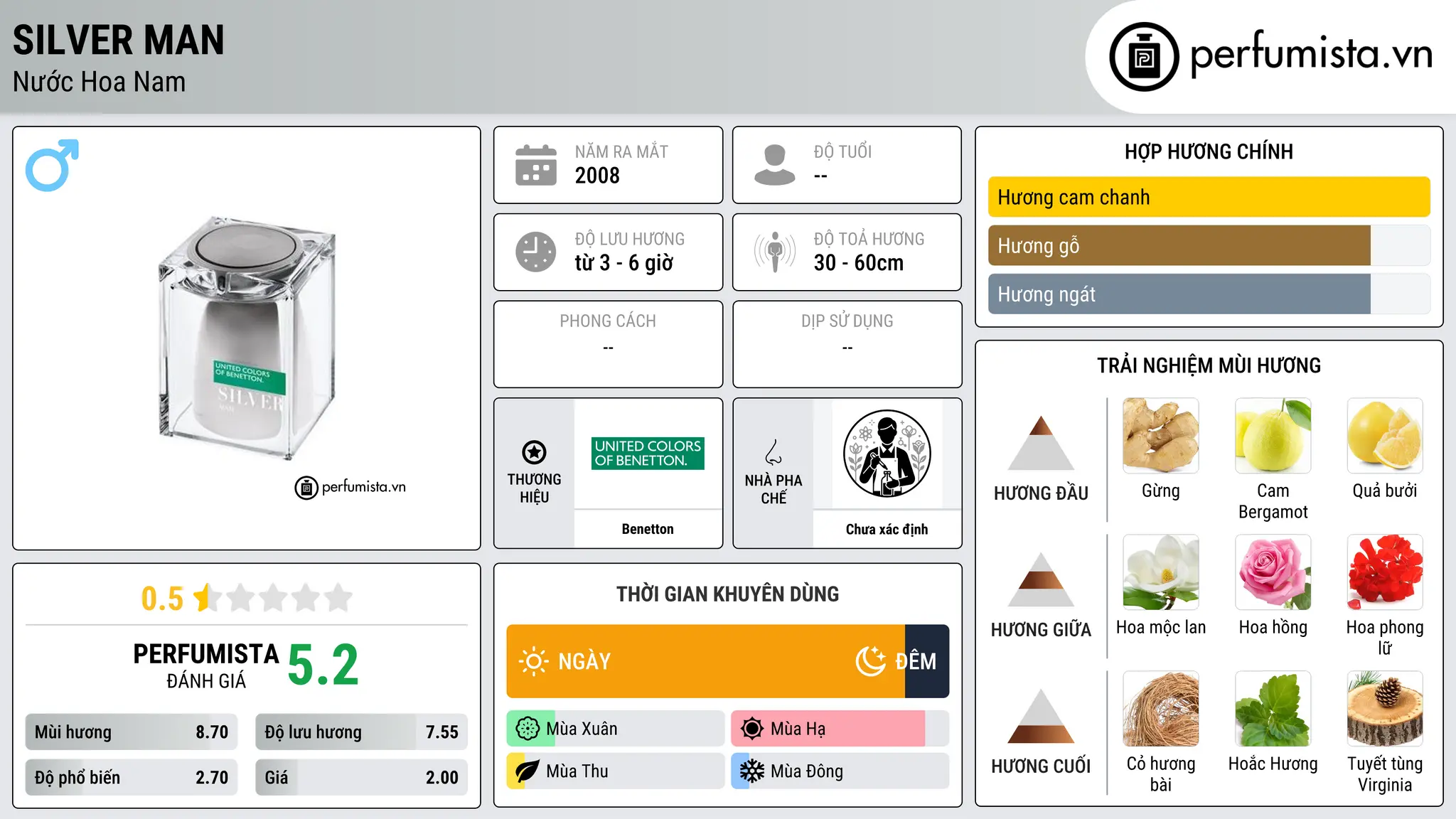This screenshot has height=819, width=1456.
Task: Select the Hoa hồng rose image
Action: [x=1273, y=572]
